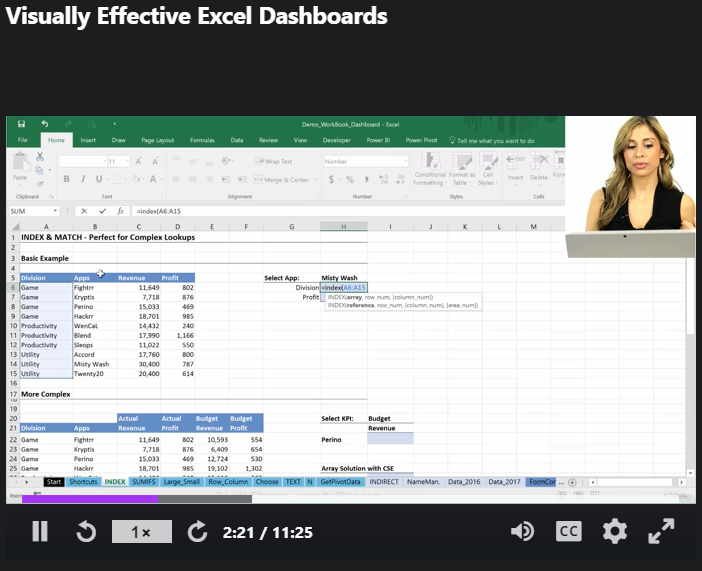This screenshot has height=571, width=702.
Task: Toggle Underline formatting
Action: pyautogui.click(x=98, y=179)
